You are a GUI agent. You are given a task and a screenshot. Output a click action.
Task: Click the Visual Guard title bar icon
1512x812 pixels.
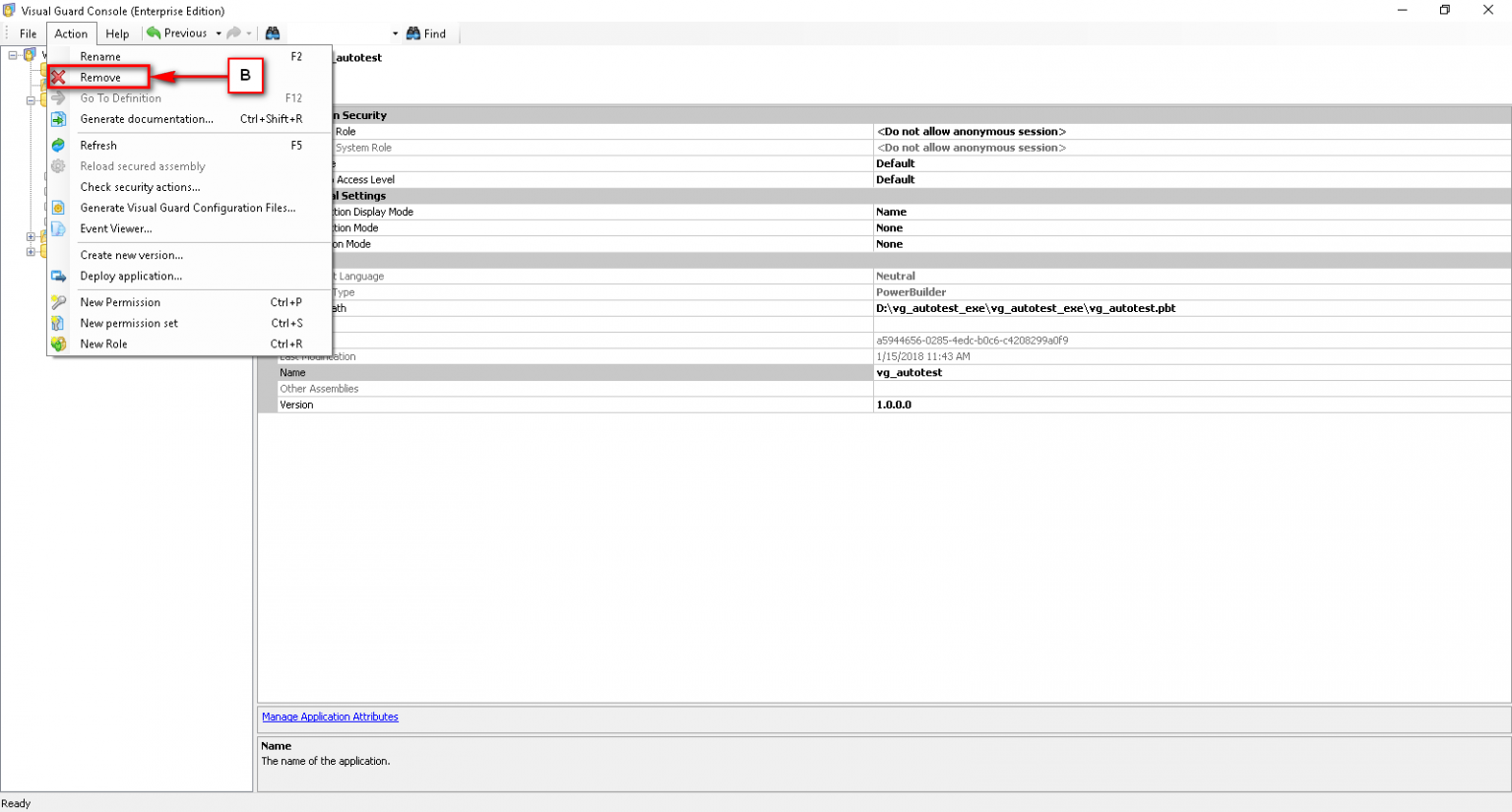click(10, 11)
